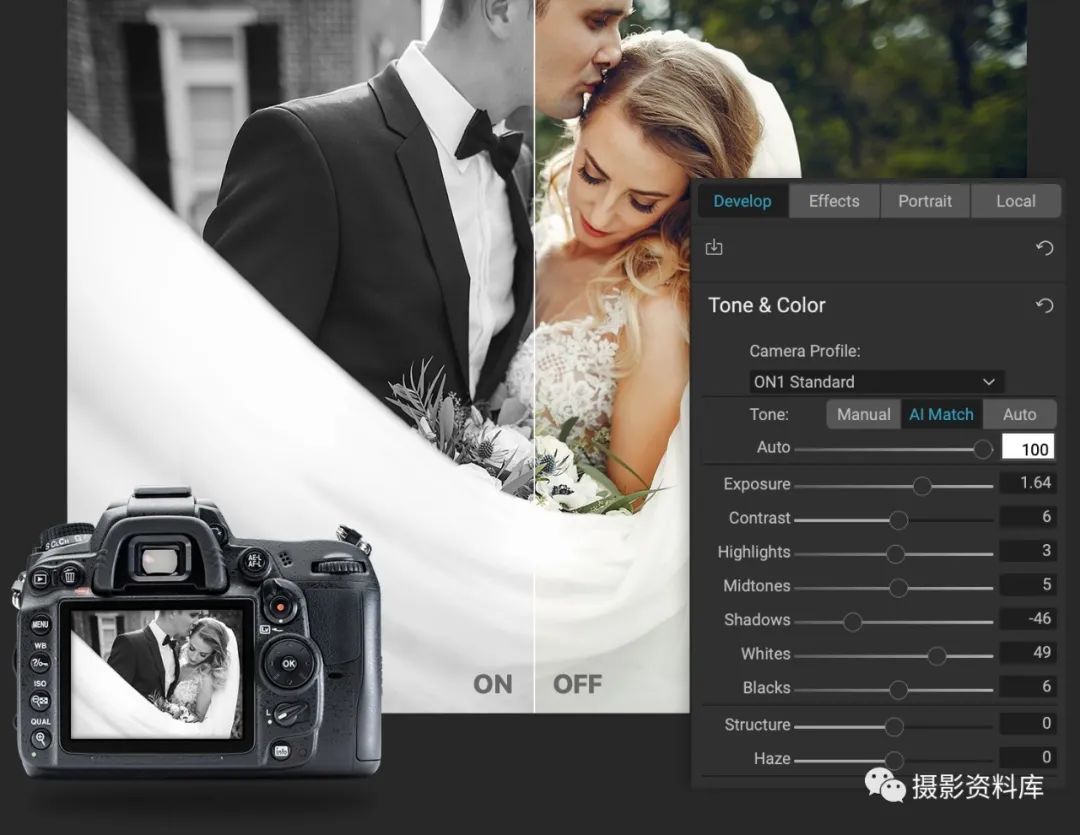
Task: Click the reset-all arrow icon beside save preset
Action: tap(1045, 248)
